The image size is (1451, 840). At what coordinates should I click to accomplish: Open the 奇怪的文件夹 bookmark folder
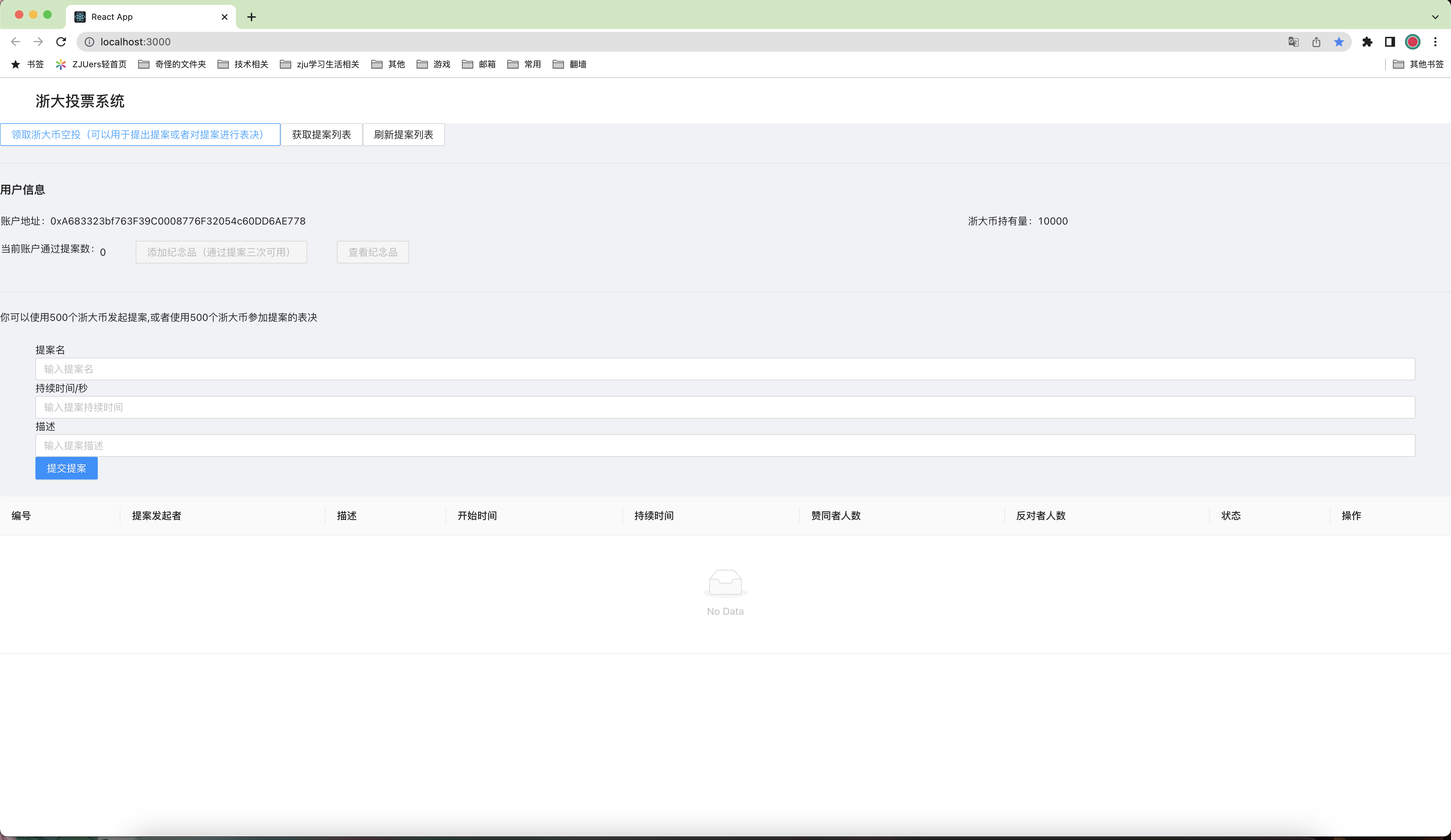click(x=172, y=64)
